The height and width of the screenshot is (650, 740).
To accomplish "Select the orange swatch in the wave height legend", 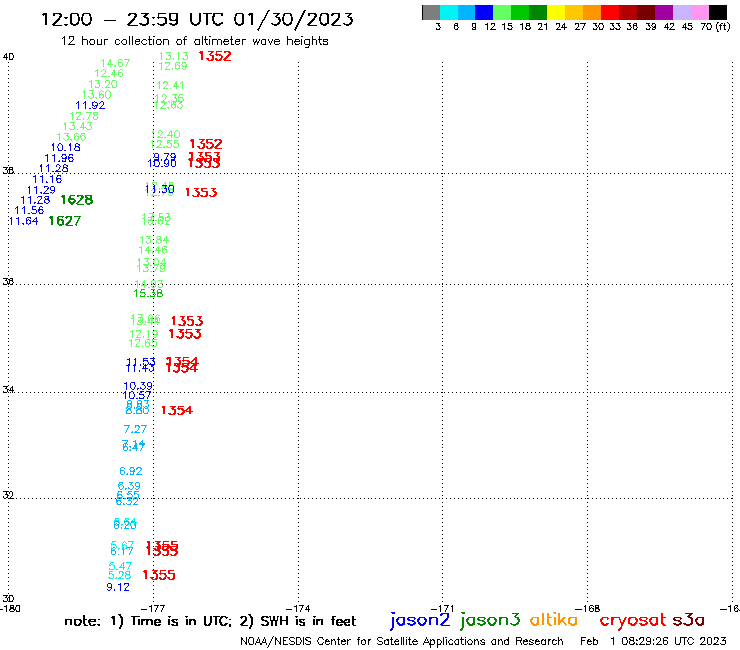I will 592,12.
